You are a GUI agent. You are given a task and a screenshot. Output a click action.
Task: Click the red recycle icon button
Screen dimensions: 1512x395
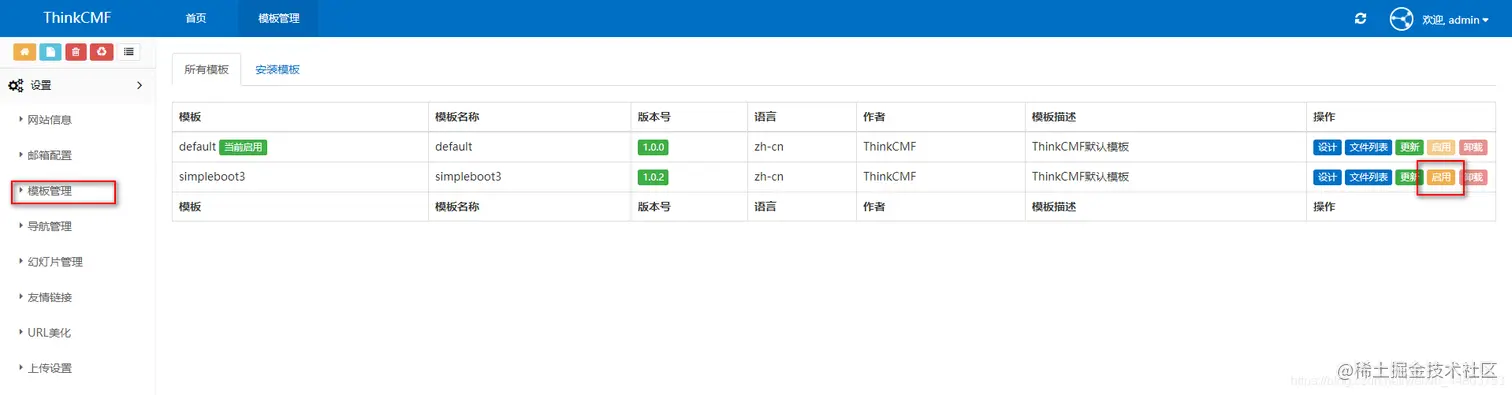102,52
